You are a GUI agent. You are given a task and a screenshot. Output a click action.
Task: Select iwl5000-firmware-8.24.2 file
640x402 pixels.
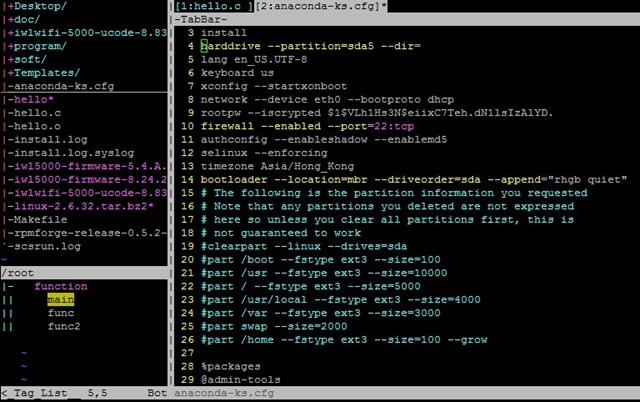tap(87, 180)
